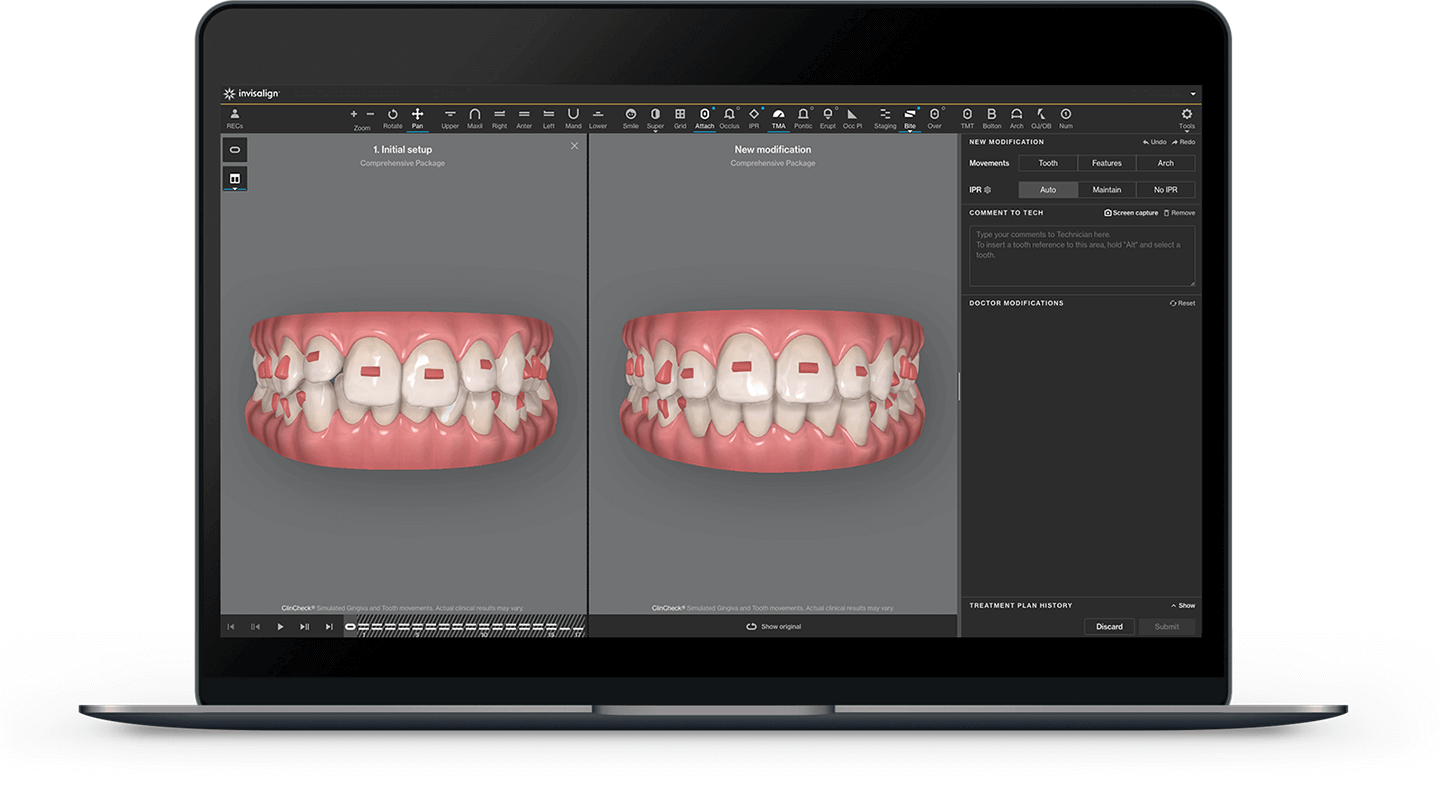Viewport: 1440px width, 788px height.
Task: Toggle Over overcorrection display
Action: tap(934, 118)
